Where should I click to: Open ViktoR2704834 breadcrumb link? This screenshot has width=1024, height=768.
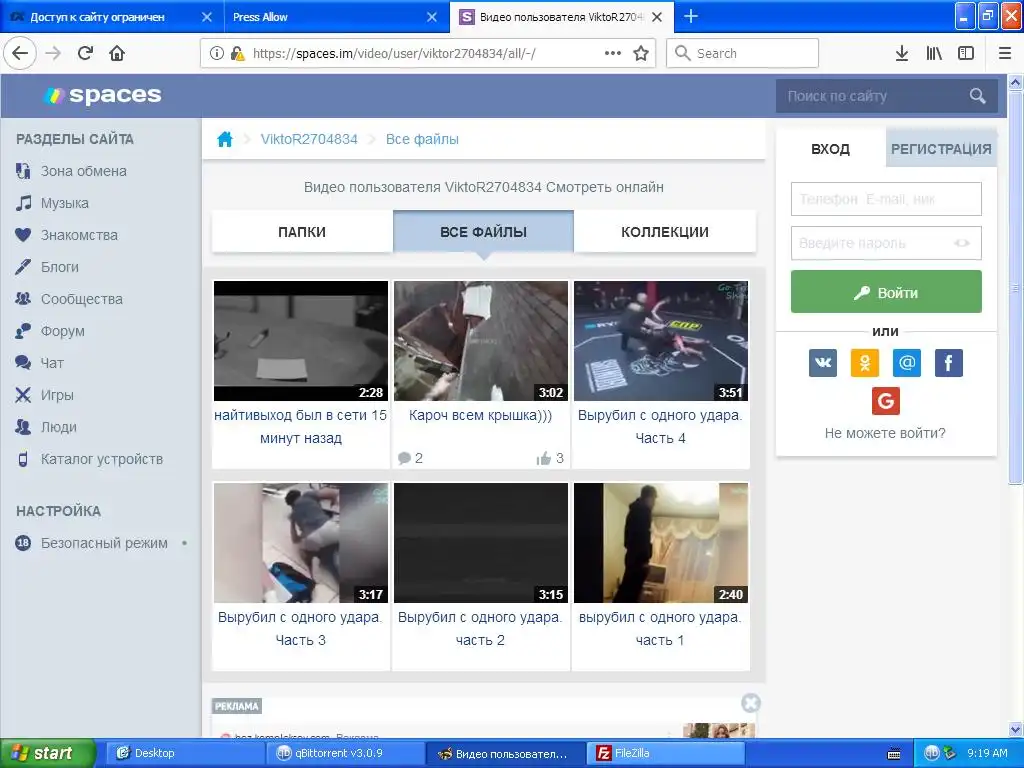309,139
